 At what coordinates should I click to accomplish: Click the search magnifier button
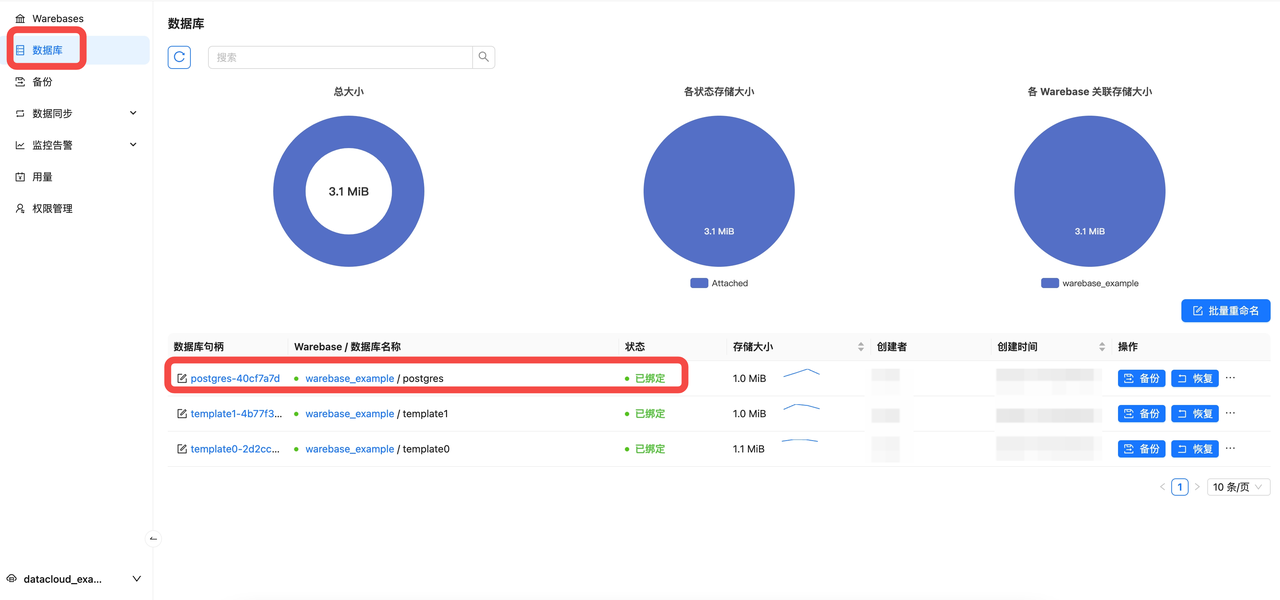pyautogui.click(x=484, y=57)
